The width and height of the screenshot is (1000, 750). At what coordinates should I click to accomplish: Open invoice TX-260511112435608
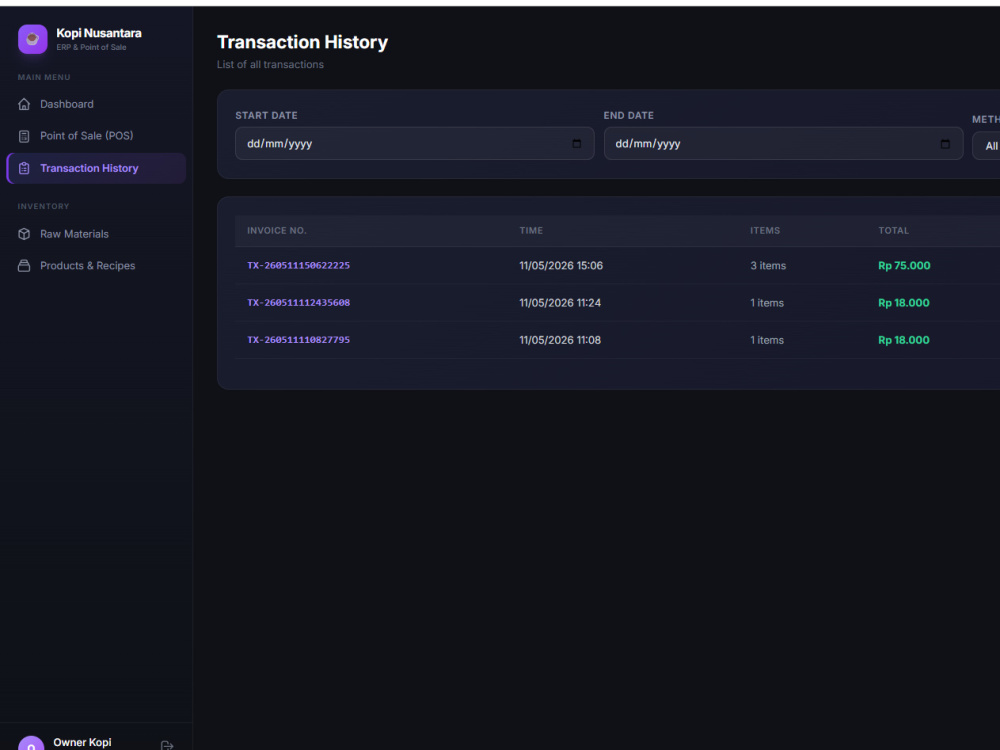click(x=298, y=303)
